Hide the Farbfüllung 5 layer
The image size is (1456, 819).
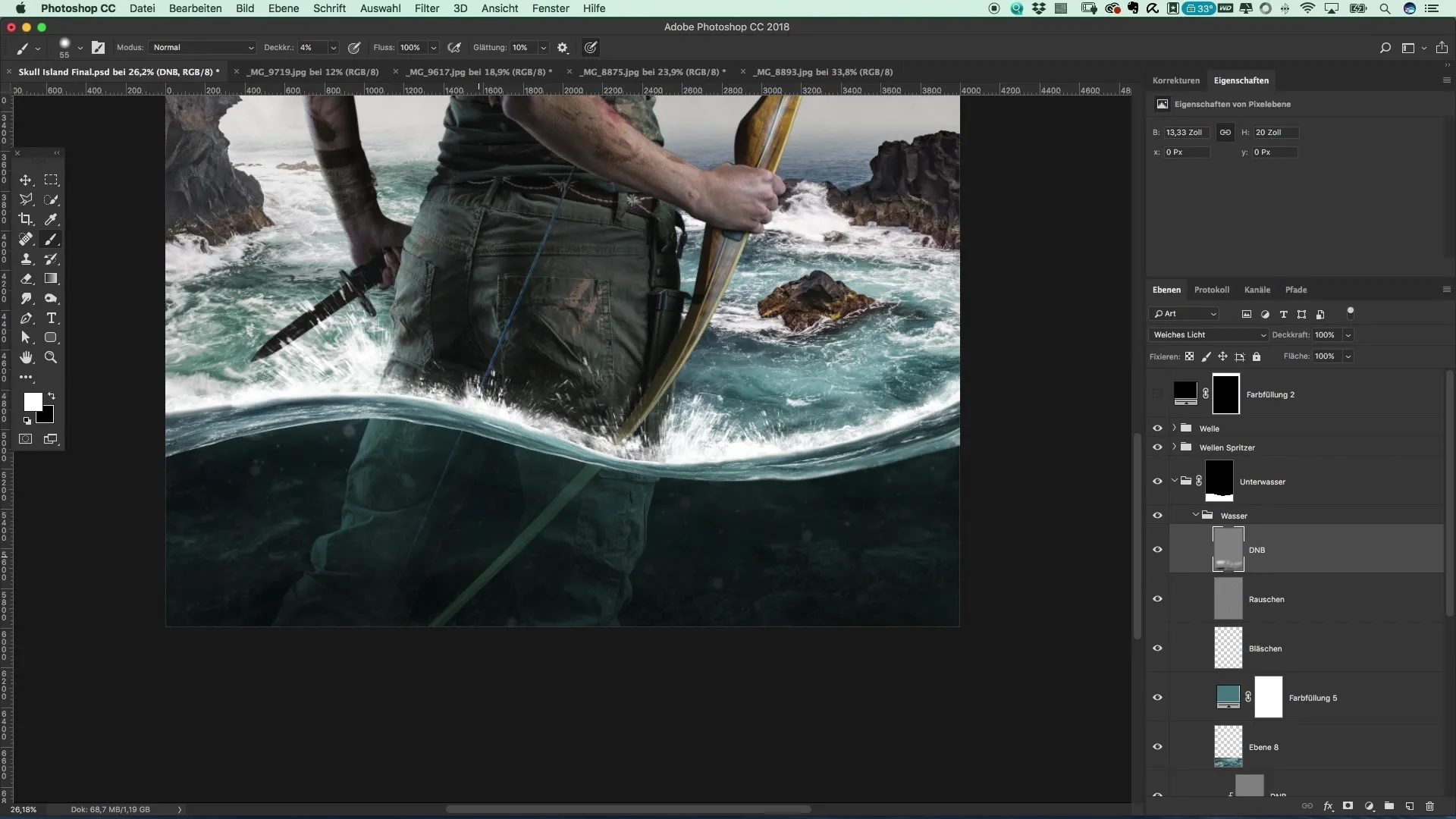tap(1157, 698)
